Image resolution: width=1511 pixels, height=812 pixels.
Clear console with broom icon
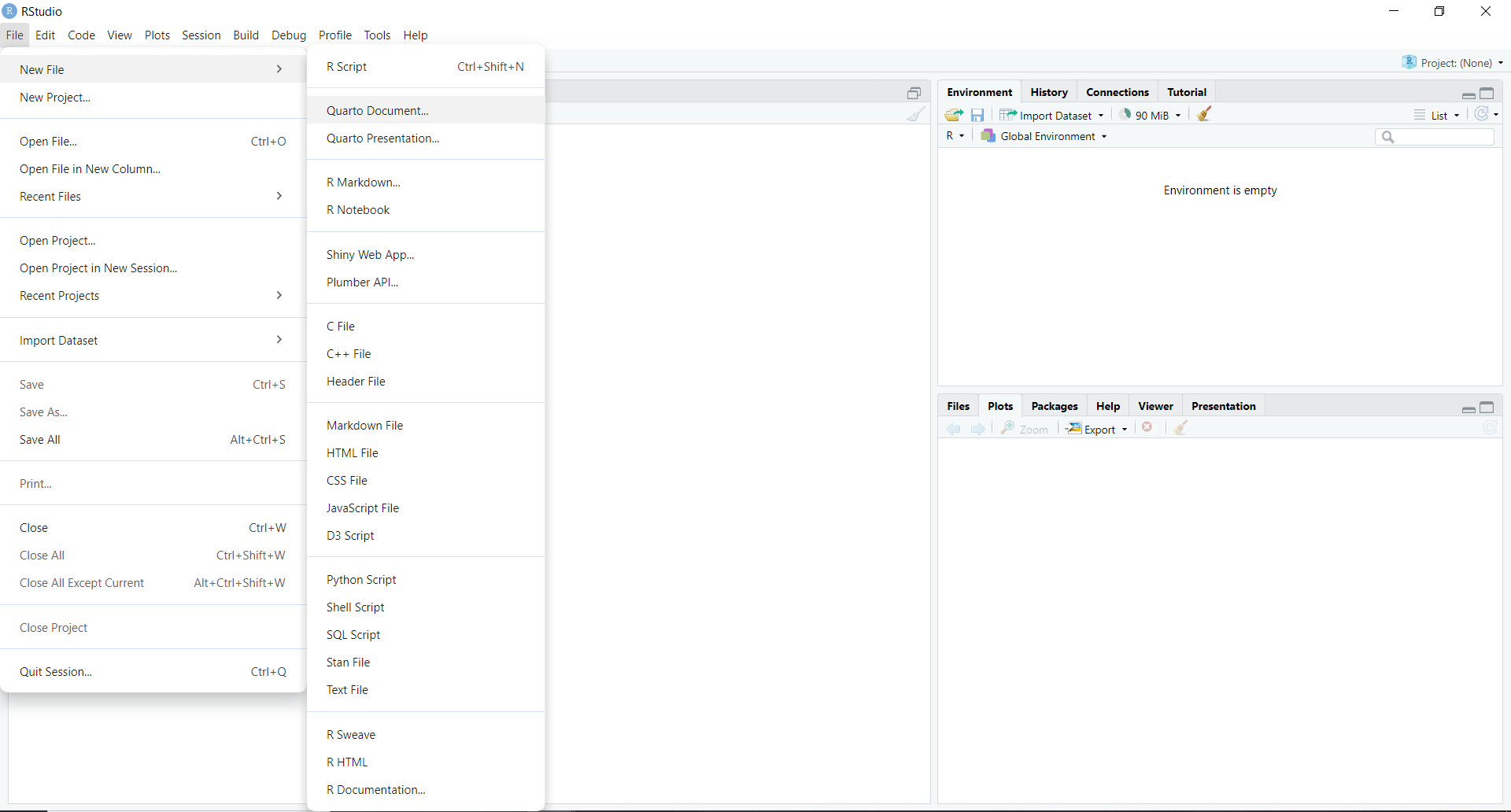coord(916,114)
